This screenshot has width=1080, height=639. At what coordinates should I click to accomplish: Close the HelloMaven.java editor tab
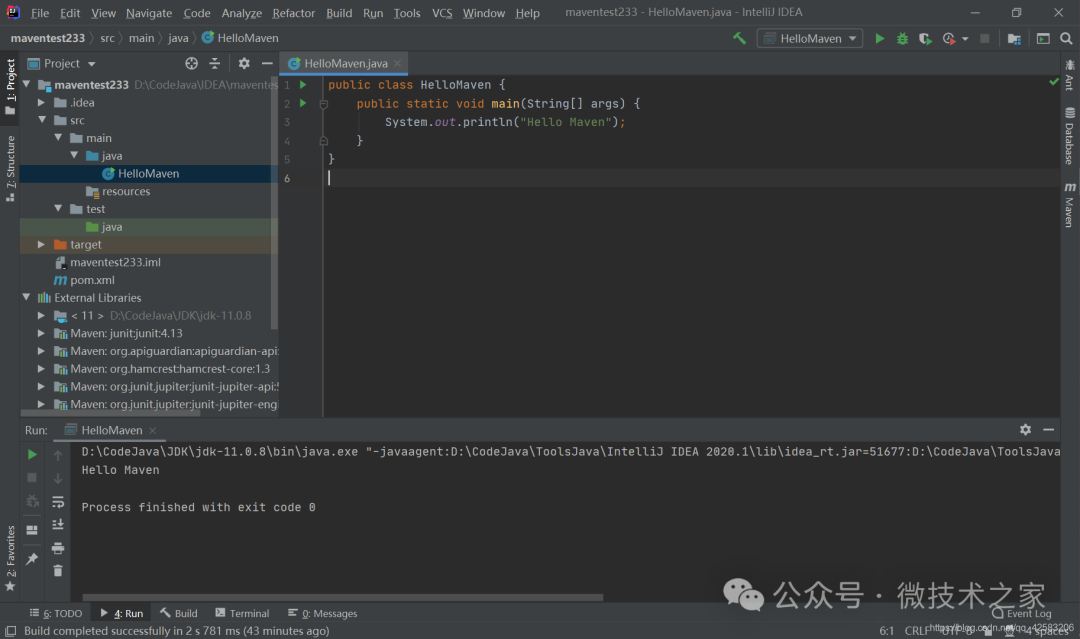[x=397, y=63]
